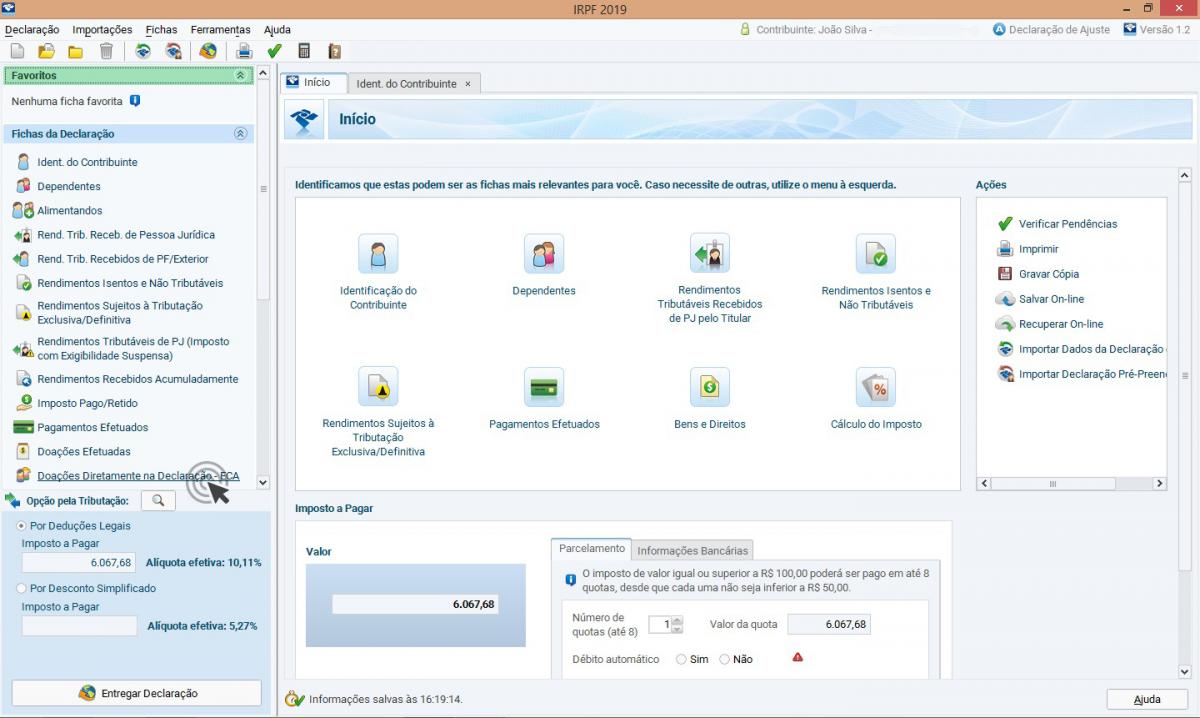
Task: Open Doações Efetuadas ficha
Action: click(83, 451)
